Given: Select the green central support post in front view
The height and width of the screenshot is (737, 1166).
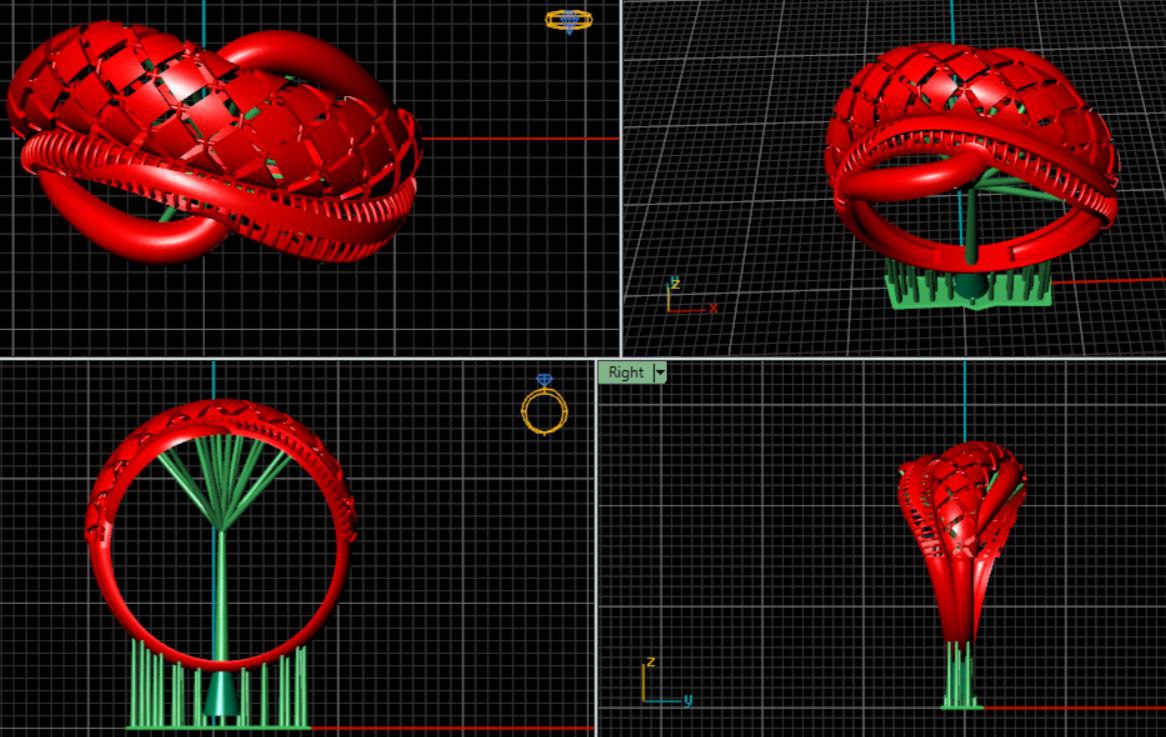Looking at the screenshot, I should (220, 595).
